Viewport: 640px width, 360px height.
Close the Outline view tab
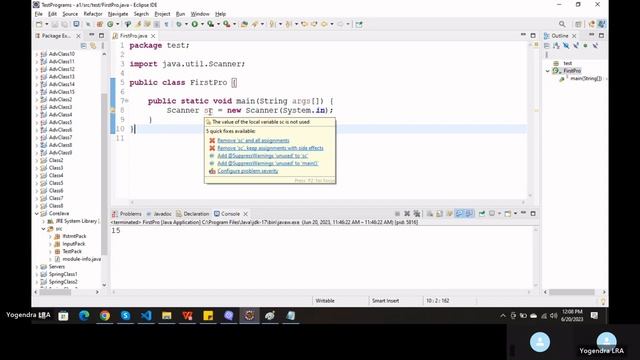[x=574, y=36]
